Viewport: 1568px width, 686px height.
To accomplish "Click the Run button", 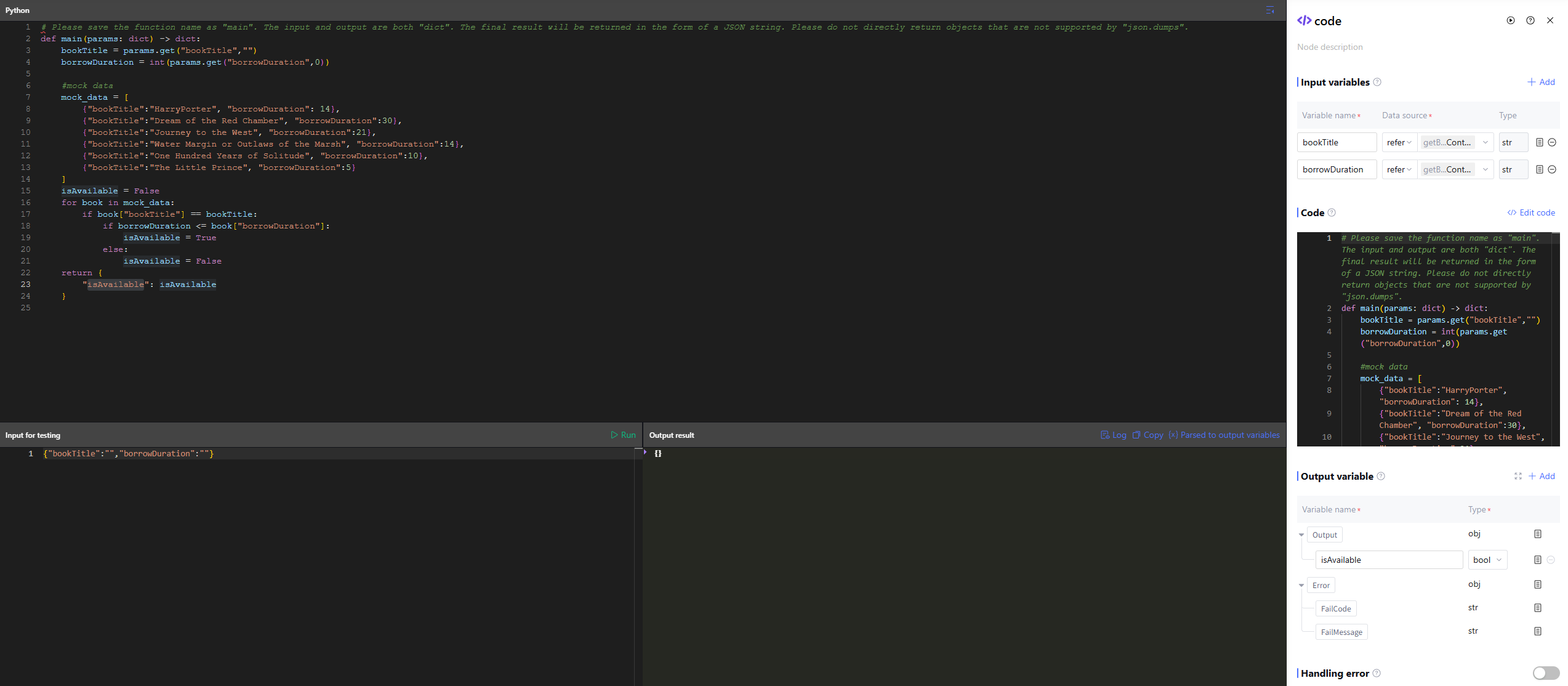I will pyautogui.click(x=623, y=435).
